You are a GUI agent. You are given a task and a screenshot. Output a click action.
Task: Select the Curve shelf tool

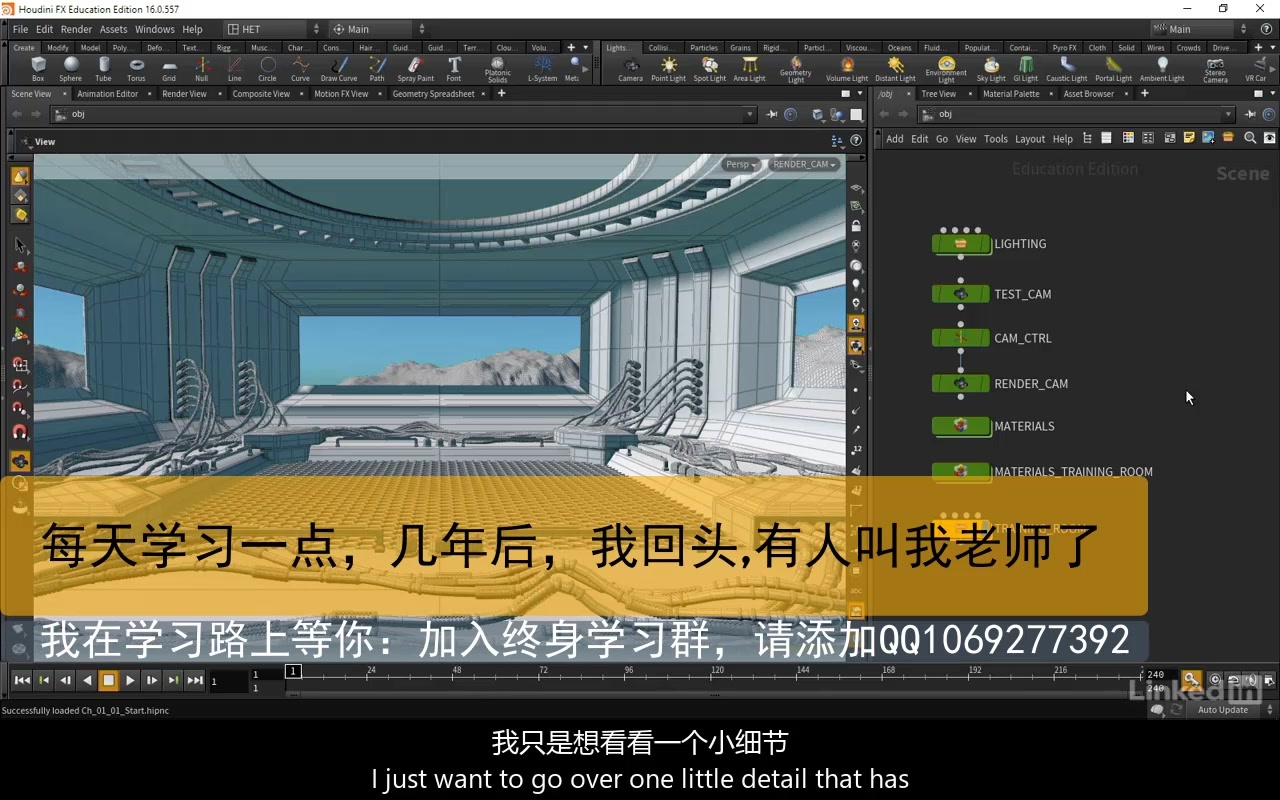click(x=300, y=69)
